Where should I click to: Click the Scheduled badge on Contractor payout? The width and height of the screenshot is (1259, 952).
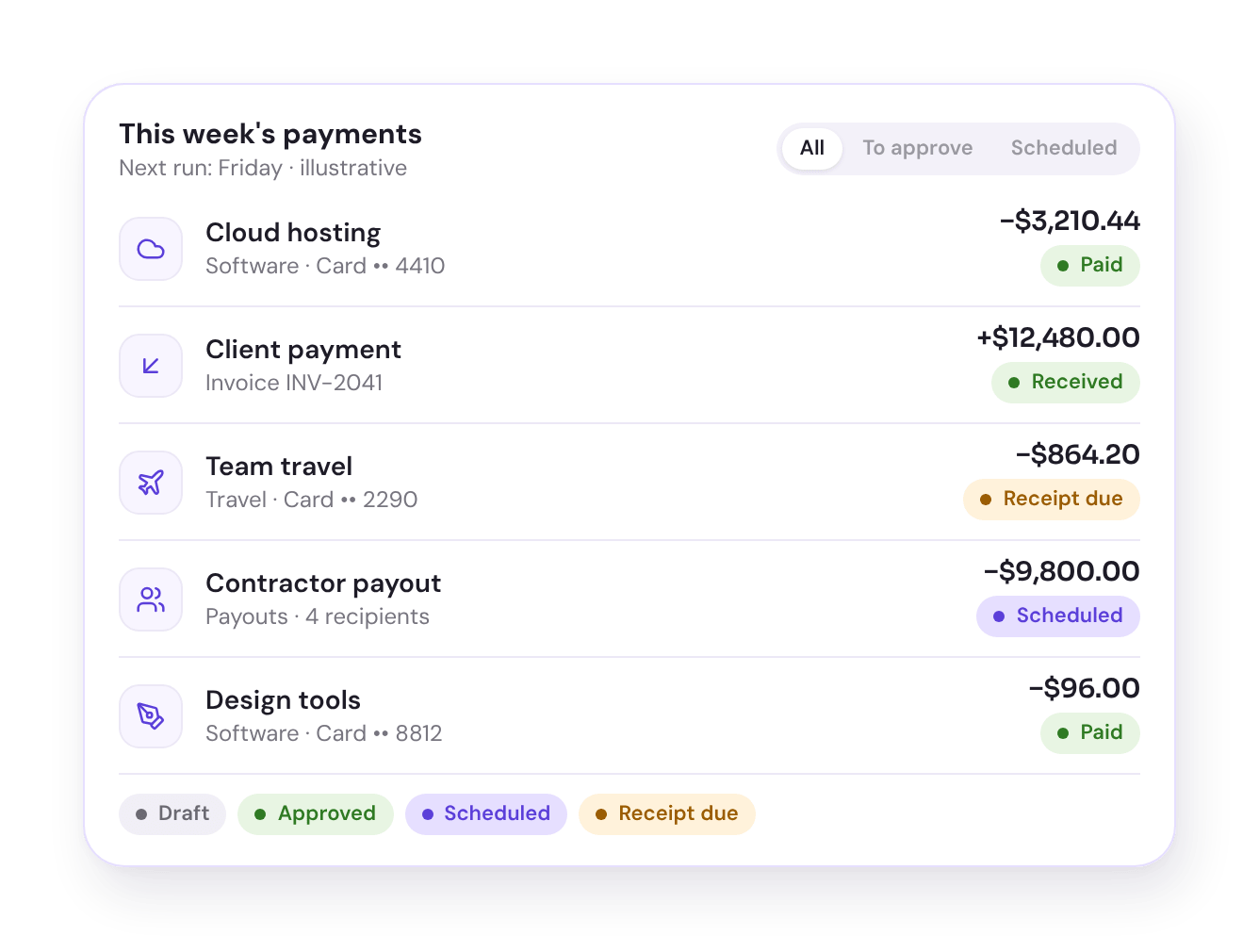click(1058, 616)
